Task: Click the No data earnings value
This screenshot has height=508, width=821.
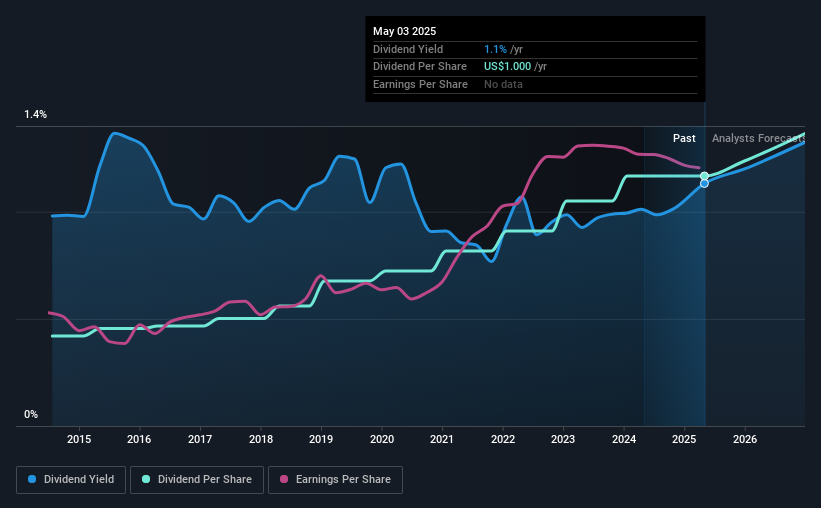Action: [x=503, y=84]
